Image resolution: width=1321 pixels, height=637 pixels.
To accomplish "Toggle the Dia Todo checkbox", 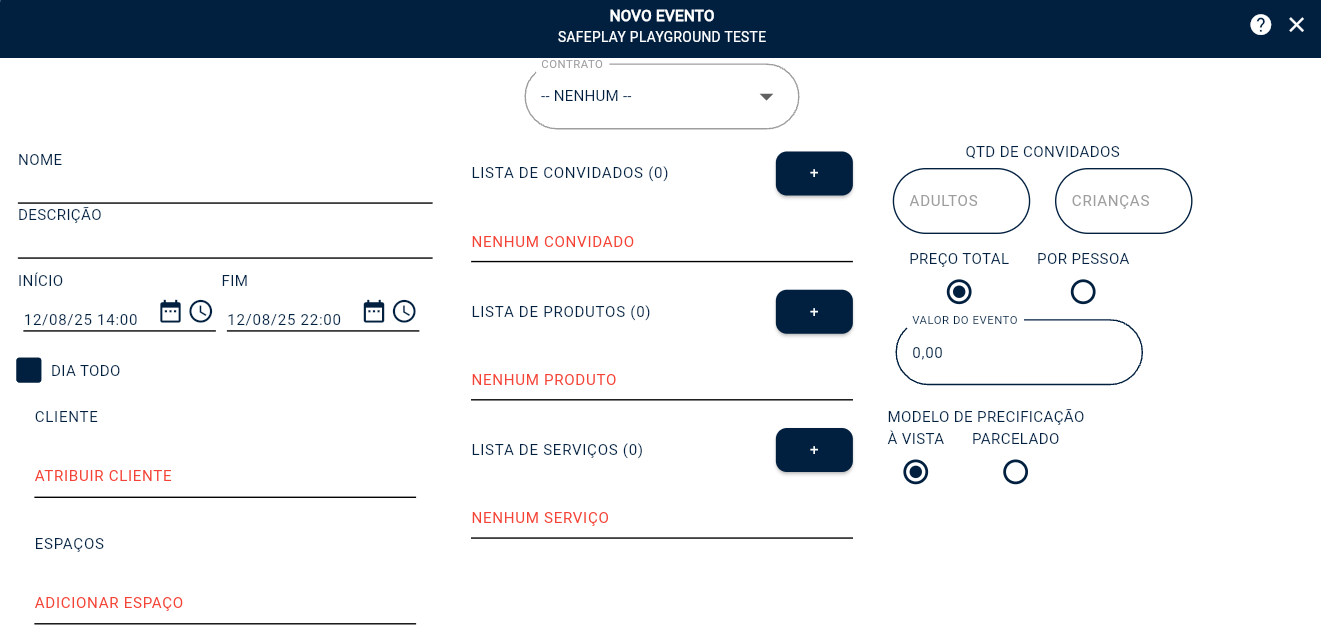I will pos(29,370).
